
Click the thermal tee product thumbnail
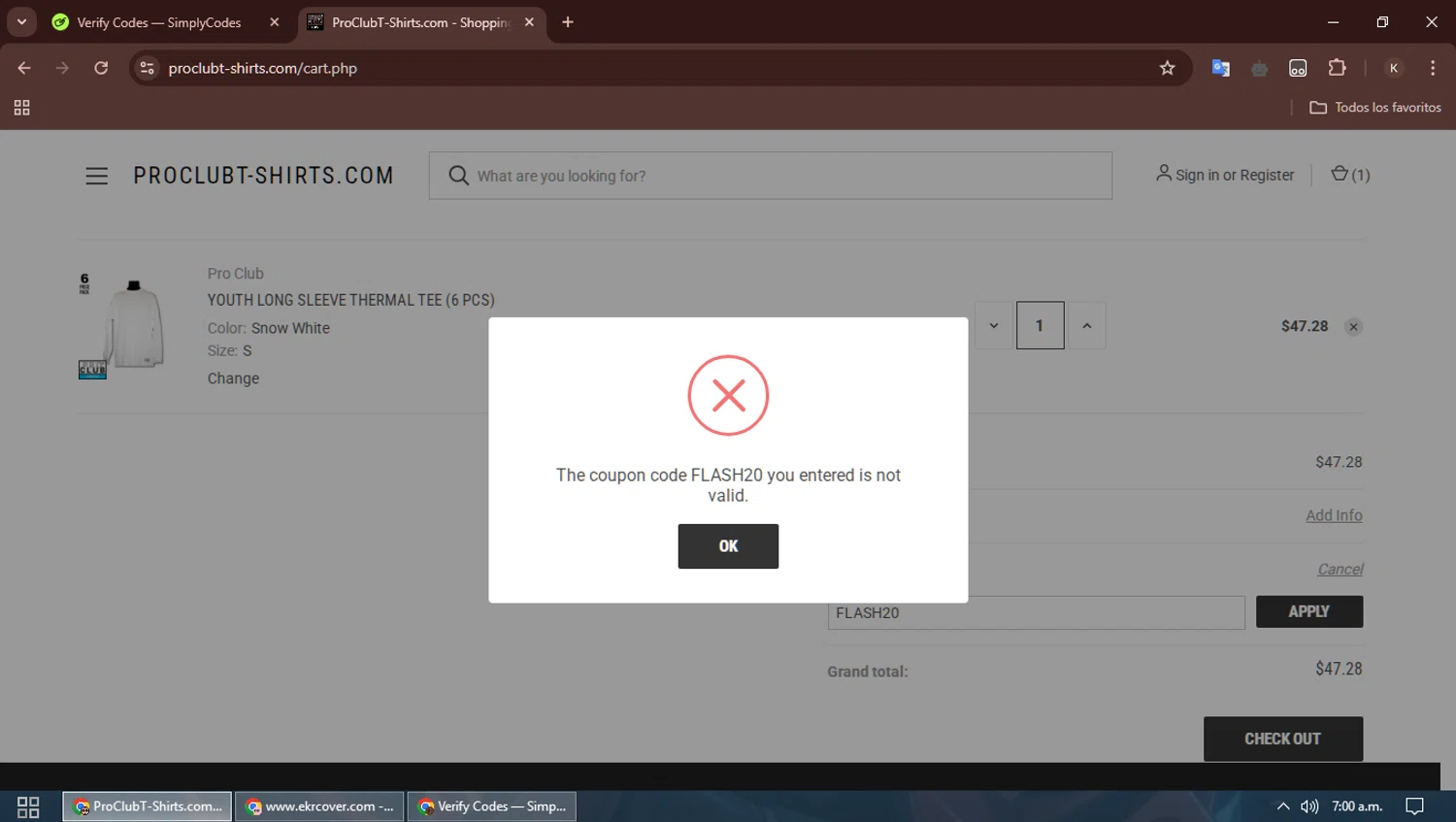point(122,326)
